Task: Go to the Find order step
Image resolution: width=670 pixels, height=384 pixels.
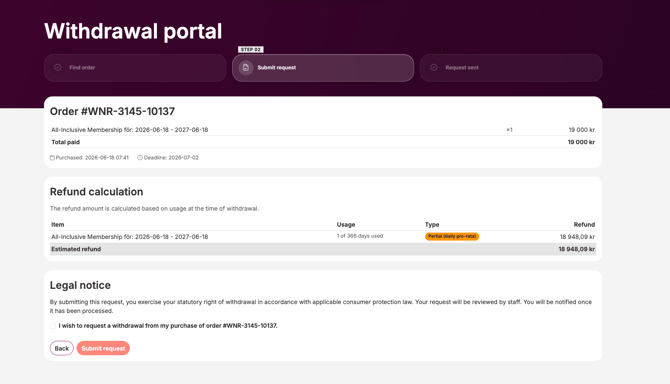Action: coord(135,67)
